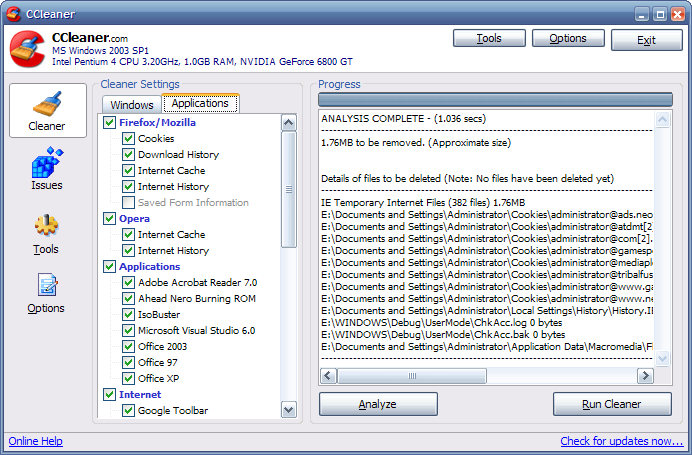The image size is (692, 455).
Task: Click Check for updates now link
Action: [621, 441]
